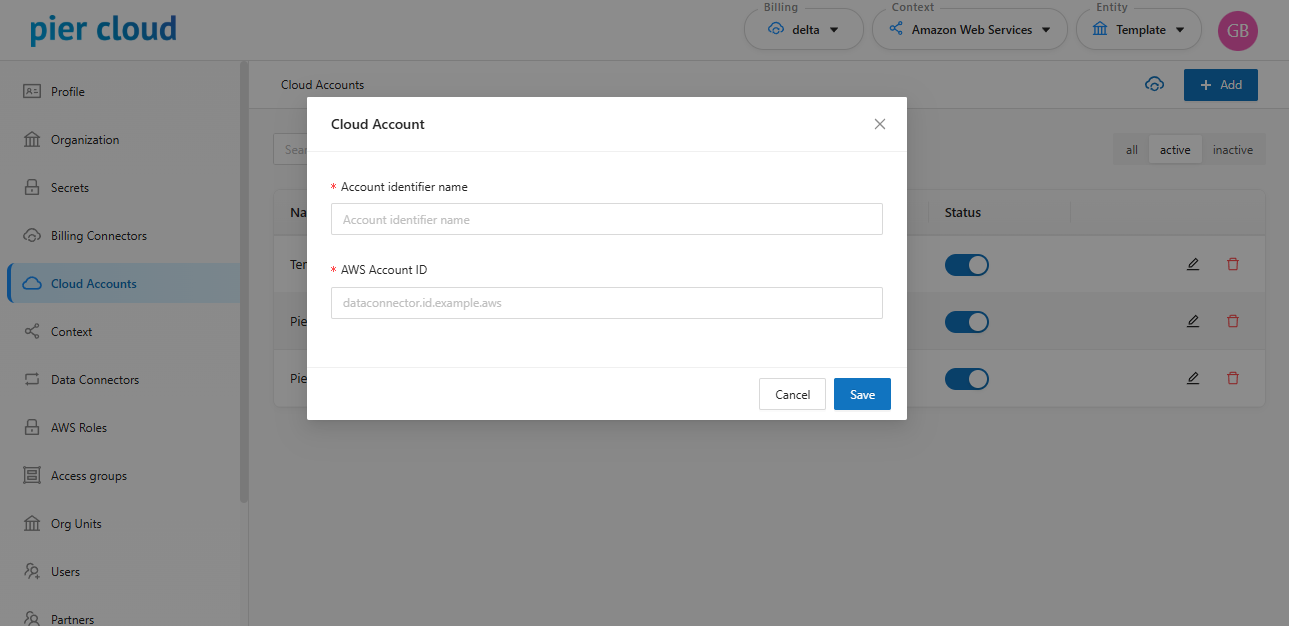The image size is (1289, 626).
Task: Click the edit pencil icon in first row
Action: tap(1192, 264)
